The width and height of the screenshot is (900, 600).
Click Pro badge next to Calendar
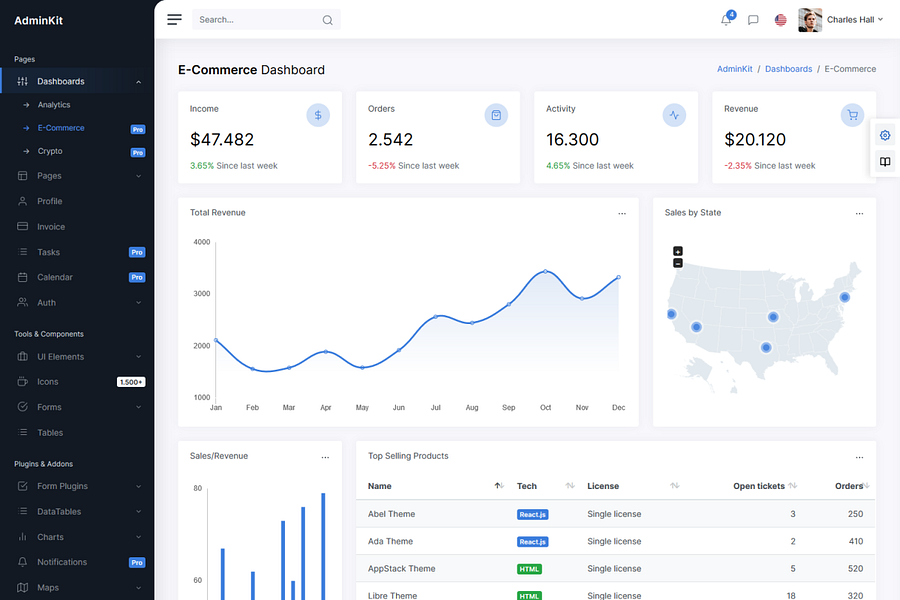137,278
